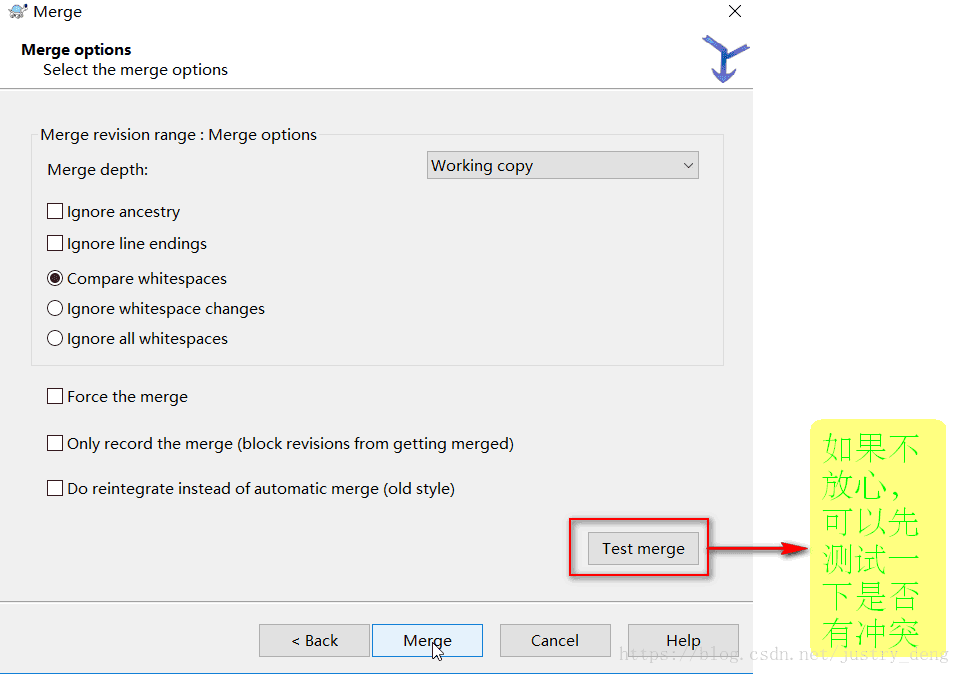Close the Merge dialog window
Image resolution: width=961 pixels, height=674 pixels.
[735, 11]
